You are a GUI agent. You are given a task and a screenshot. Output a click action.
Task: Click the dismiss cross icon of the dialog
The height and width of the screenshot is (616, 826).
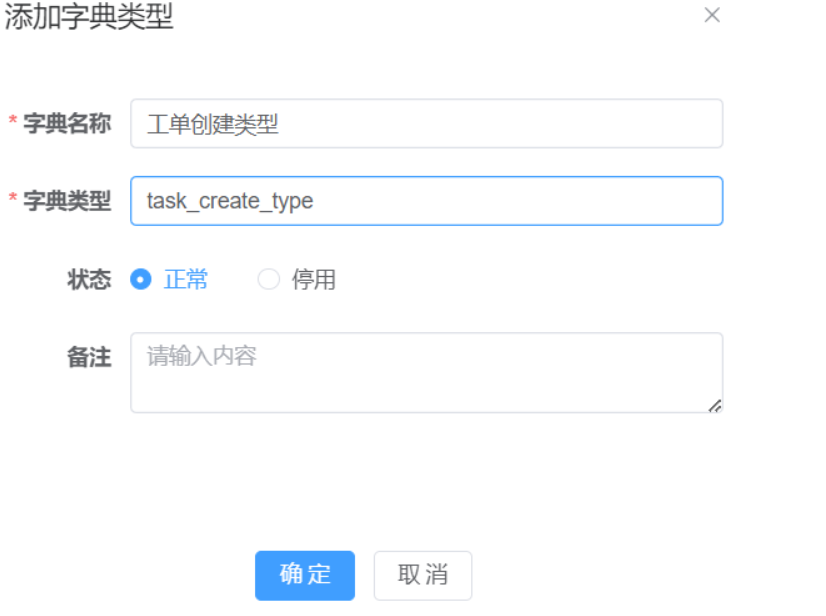point(712,15)
